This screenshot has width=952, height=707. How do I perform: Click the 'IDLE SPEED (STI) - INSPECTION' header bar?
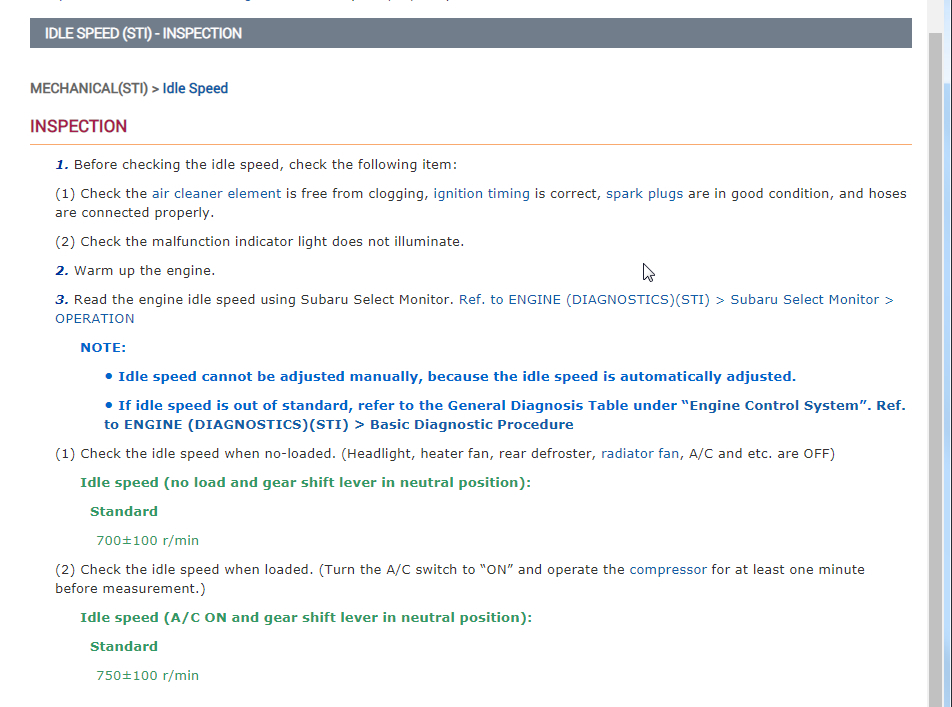[470, 33]
